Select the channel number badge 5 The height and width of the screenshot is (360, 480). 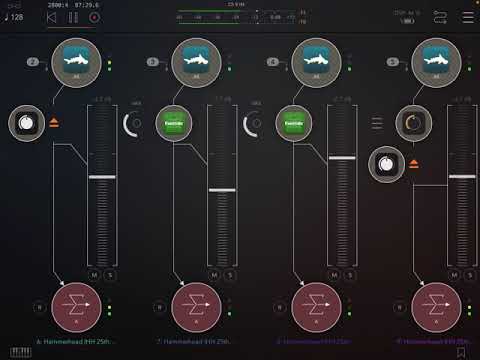coord(393,62)
